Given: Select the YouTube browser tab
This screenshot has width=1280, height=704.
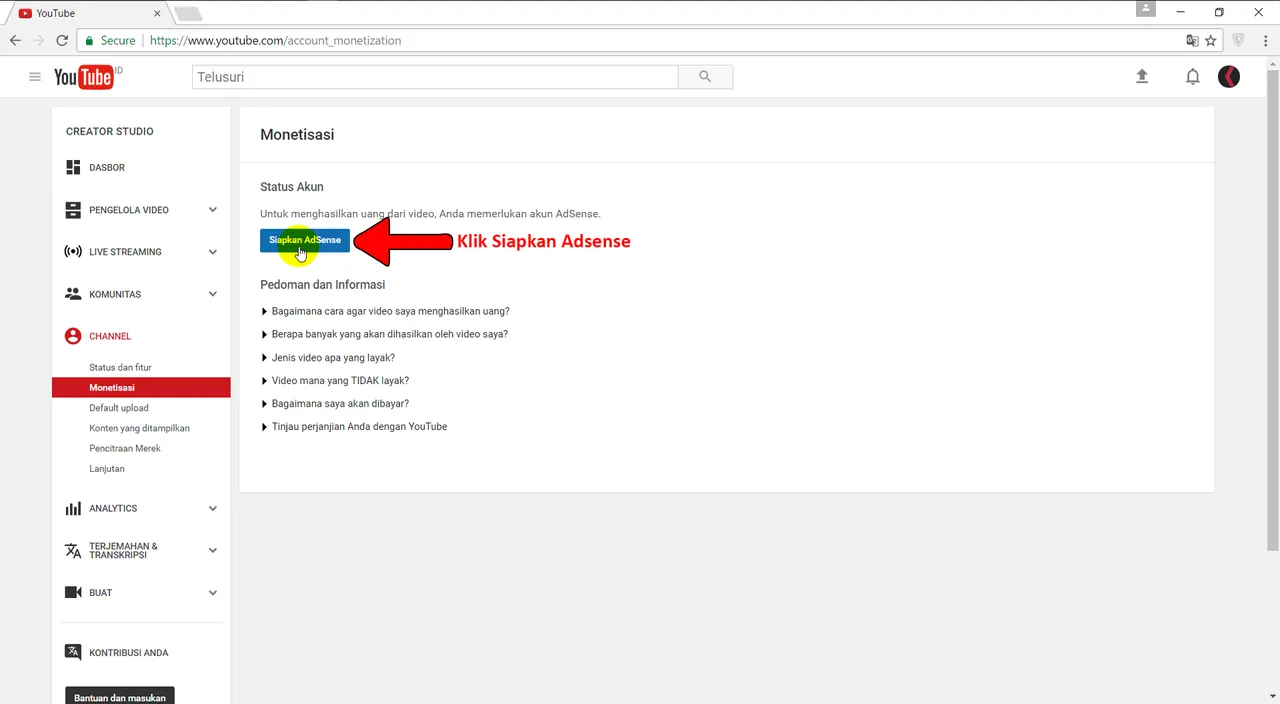Looking at the screenshot, I should [88, 13].
